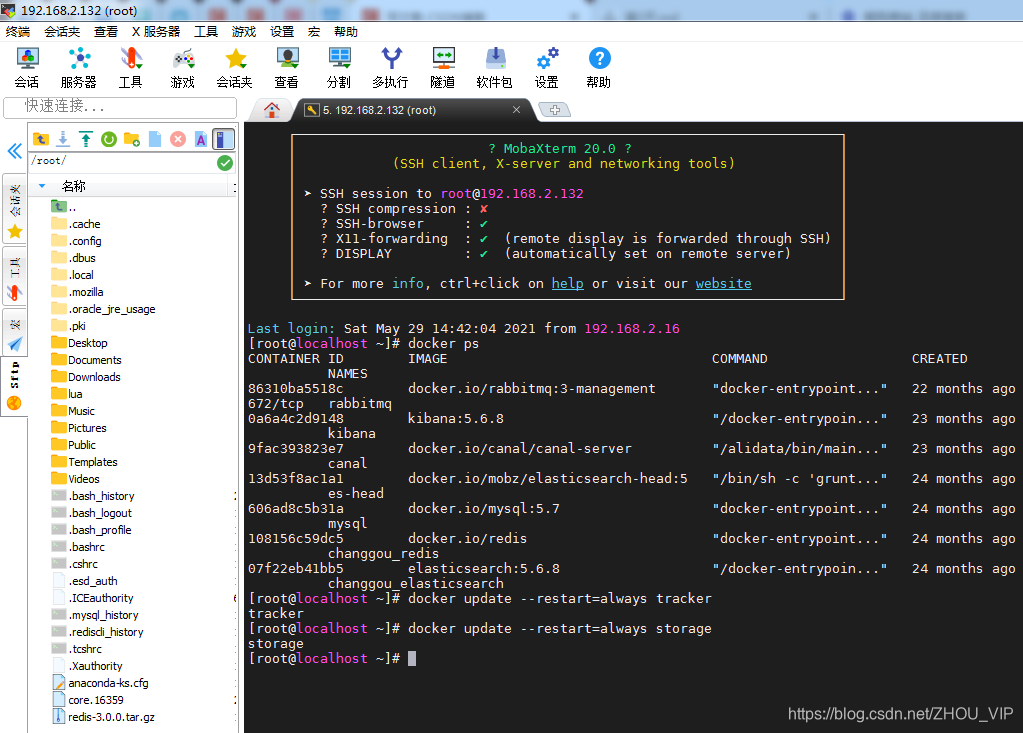
Task: Select the '..' parent folder entry
Action: point(64,207)
